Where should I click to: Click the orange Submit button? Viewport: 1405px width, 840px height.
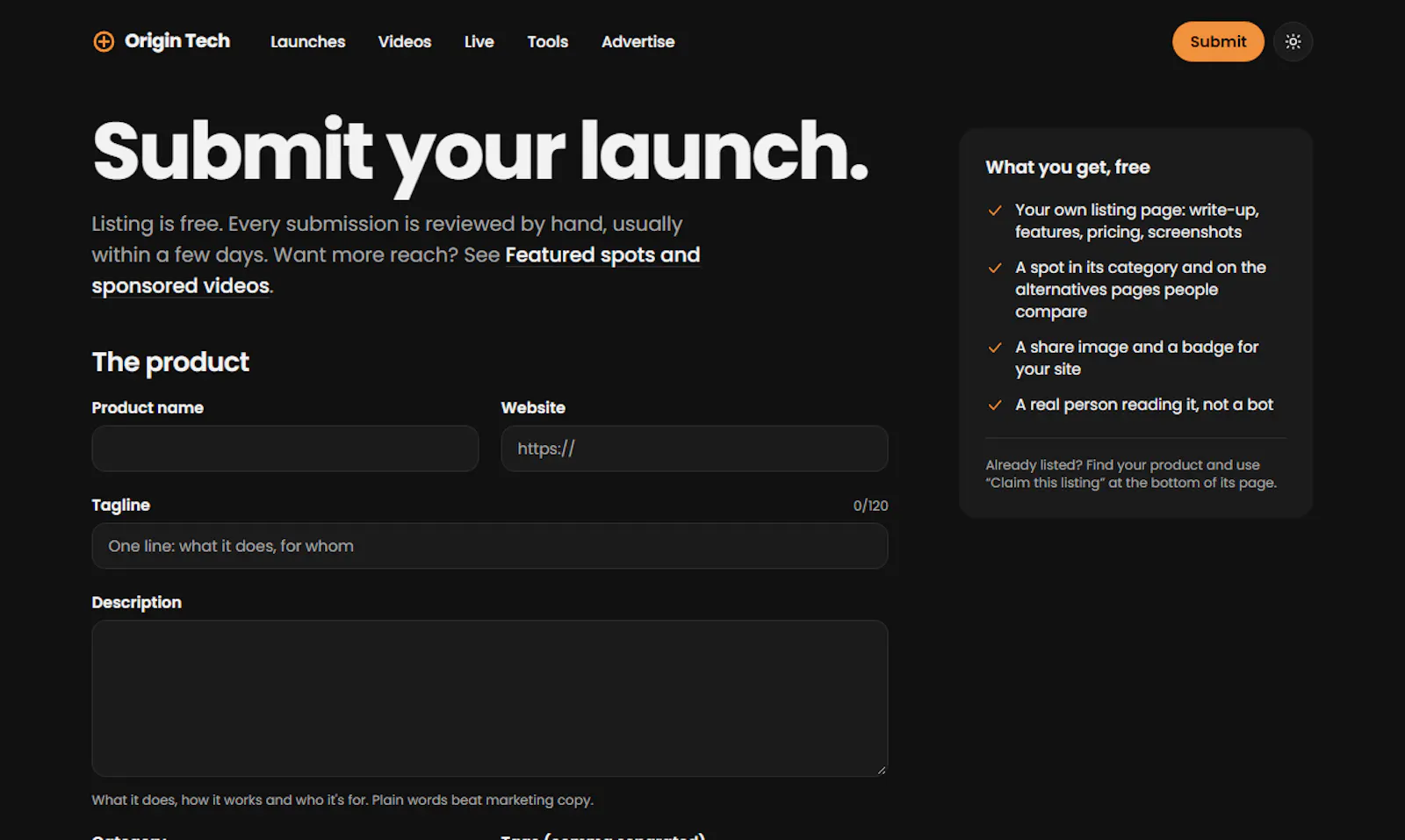pos(1218,41)
